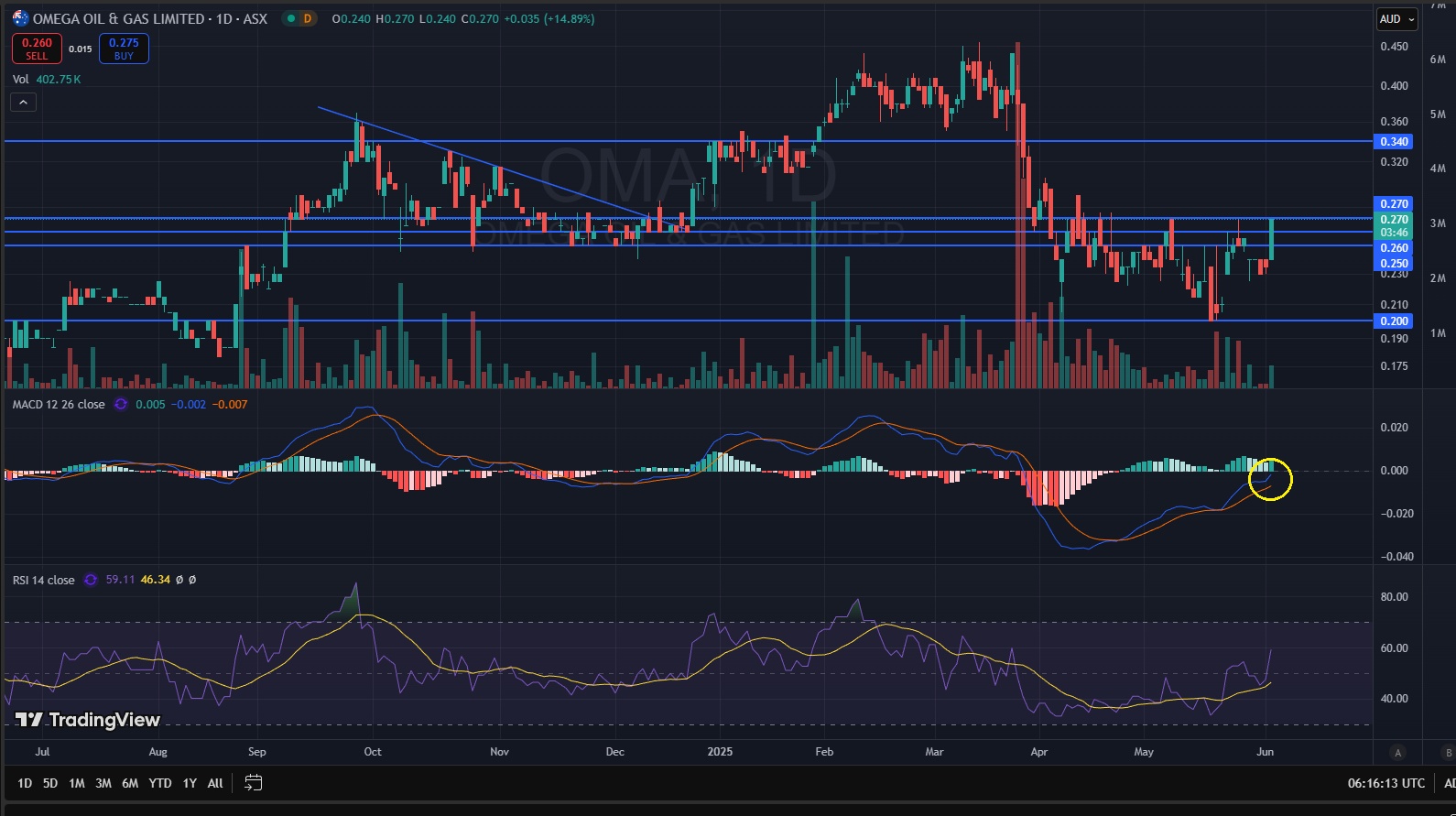Select the 0.260 horizontal line price label

click(x=1394, y=248)
